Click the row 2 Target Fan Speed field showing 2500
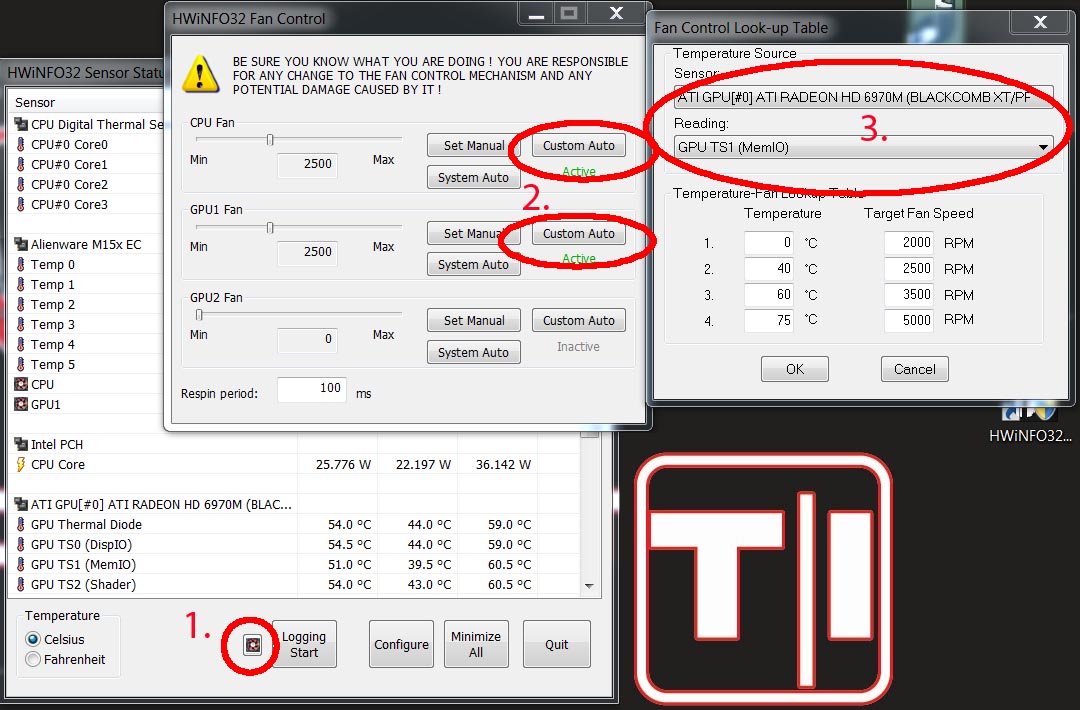Viewport: 1080px width, 710px height. (909, 269)
